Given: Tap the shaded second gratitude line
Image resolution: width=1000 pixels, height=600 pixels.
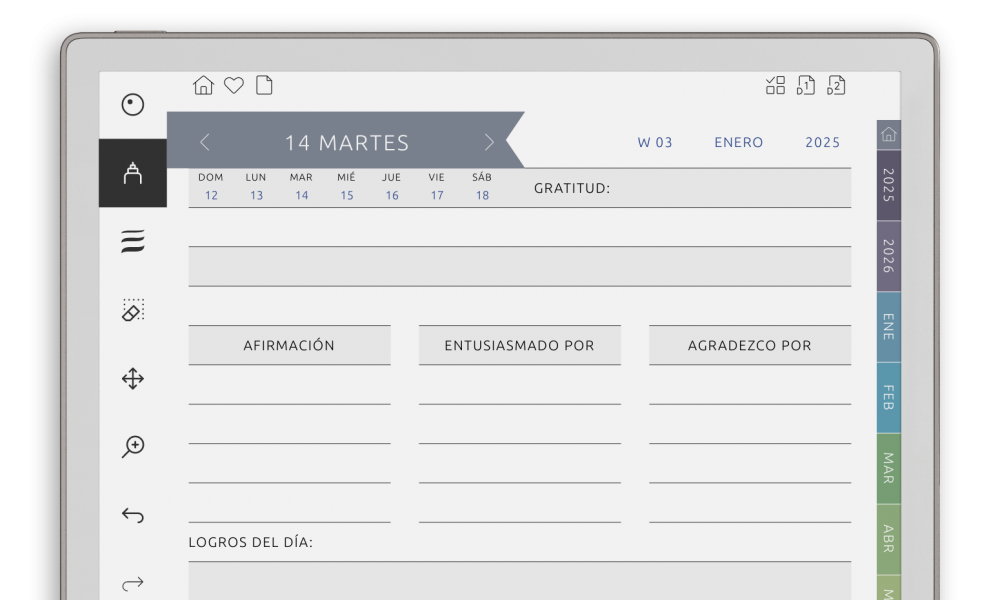Looking at the screenshot, I should 520,267.
